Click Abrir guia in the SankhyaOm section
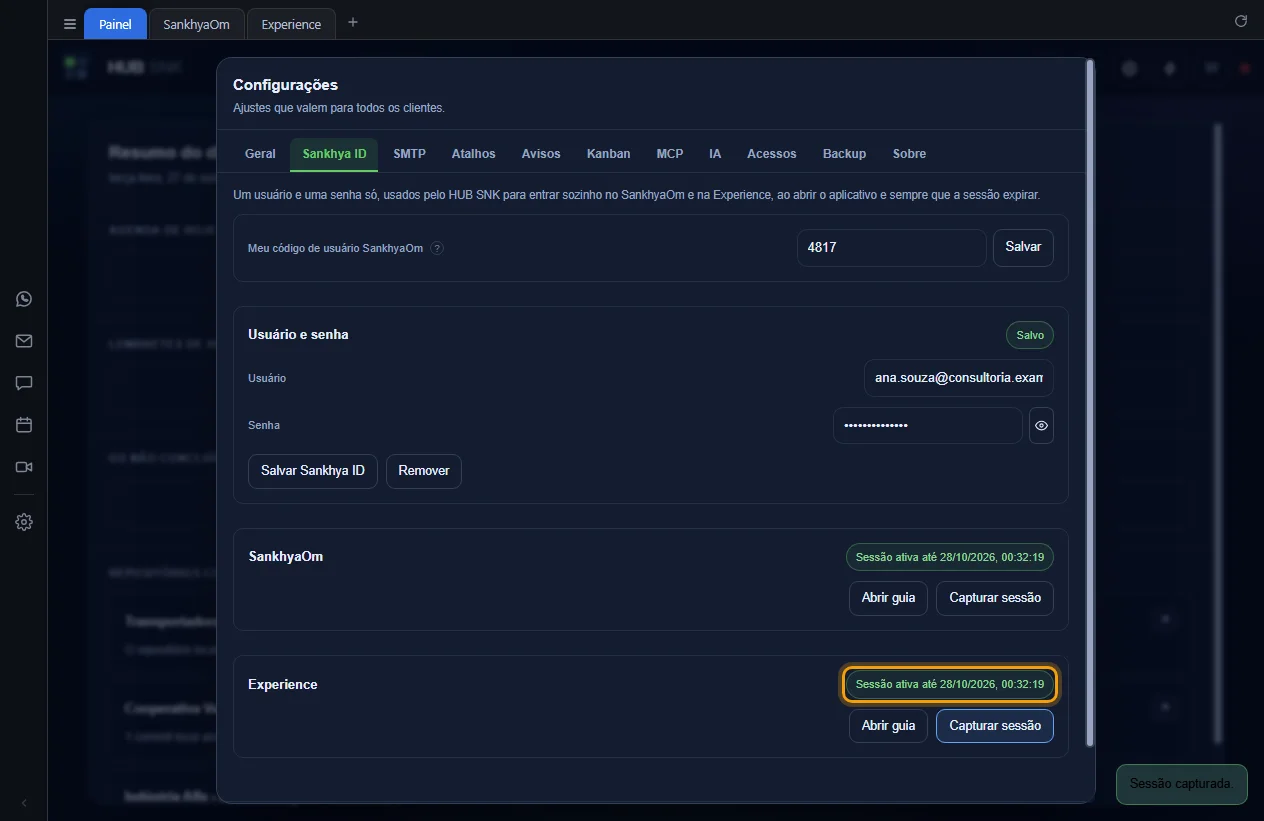 coord(888,598)
